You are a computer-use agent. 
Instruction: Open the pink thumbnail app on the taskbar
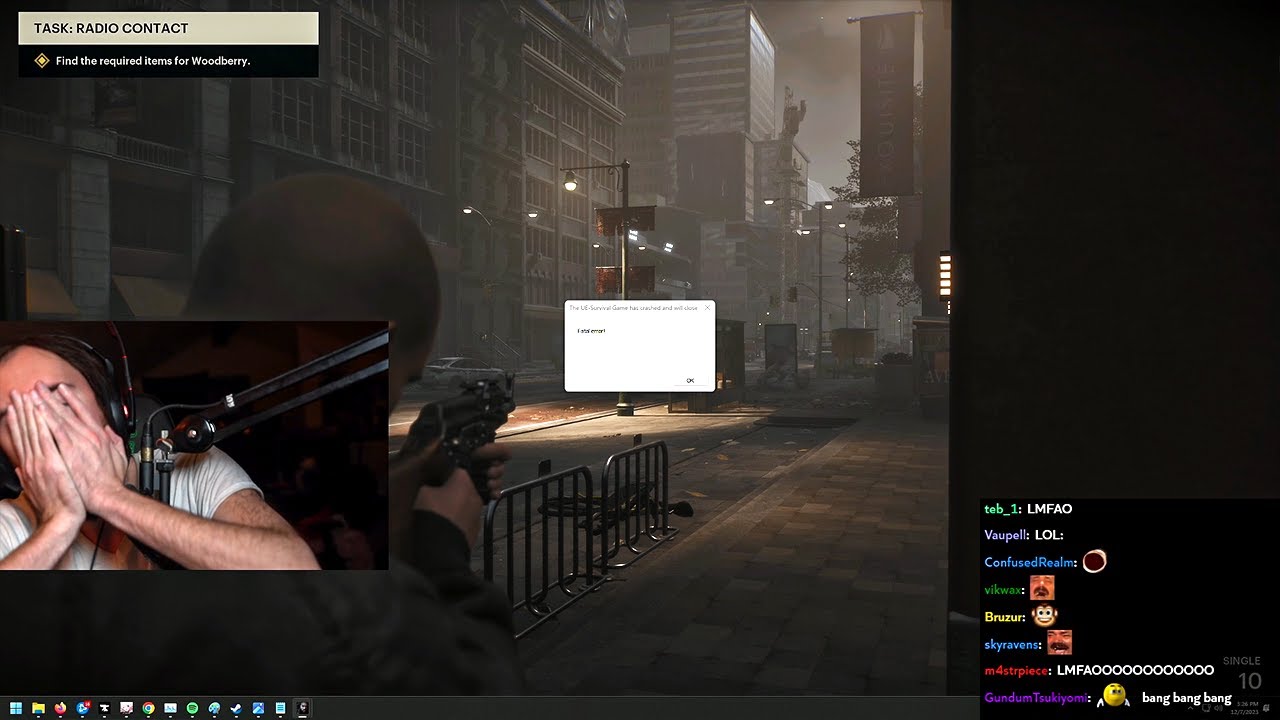click(x=127, y=709)
